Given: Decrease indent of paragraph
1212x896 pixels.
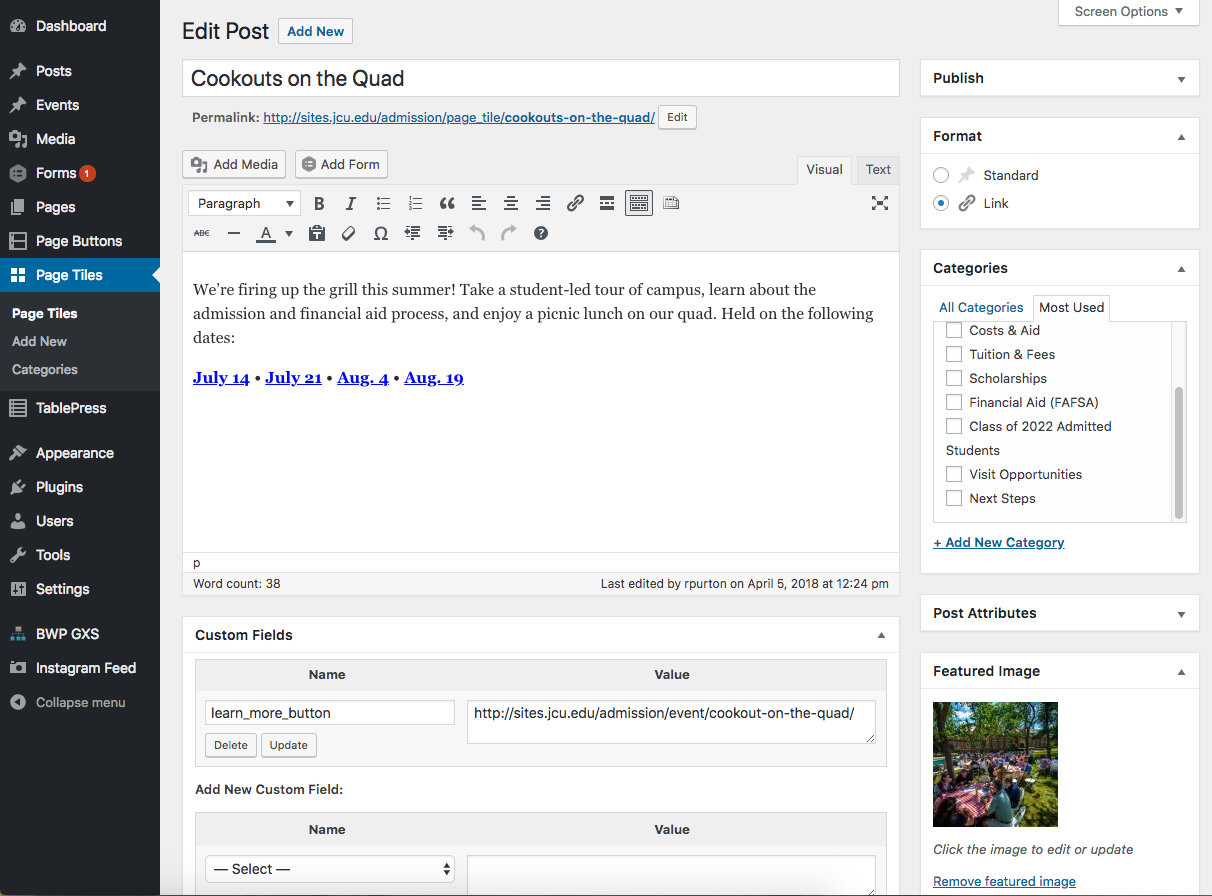Looking at the screenshot, I should coord(413,233).
